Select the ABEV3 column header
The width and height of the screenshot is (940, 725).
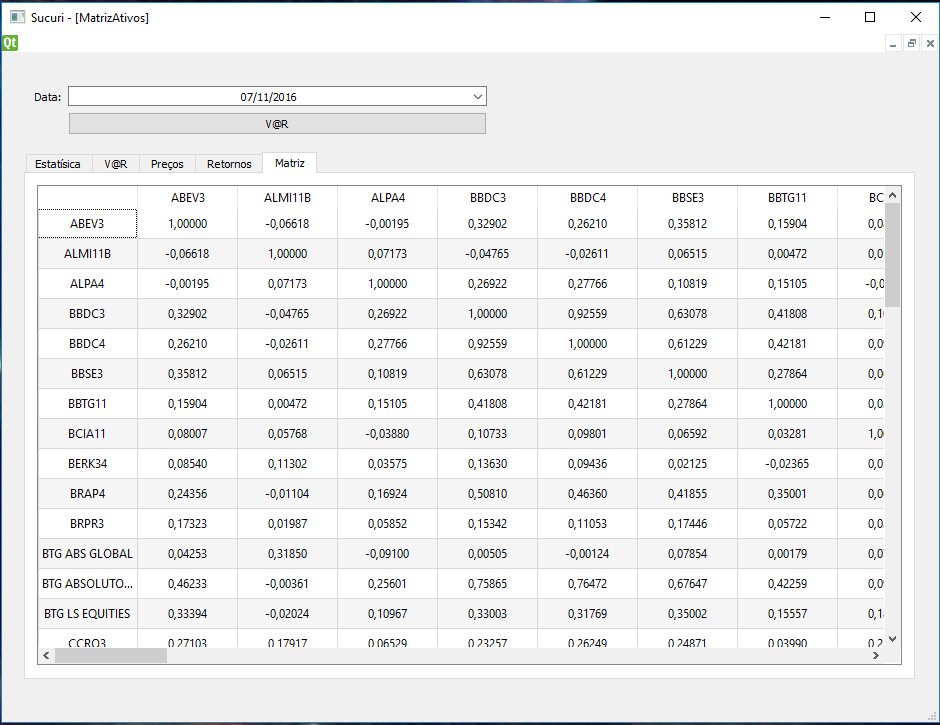pos(188,198)
